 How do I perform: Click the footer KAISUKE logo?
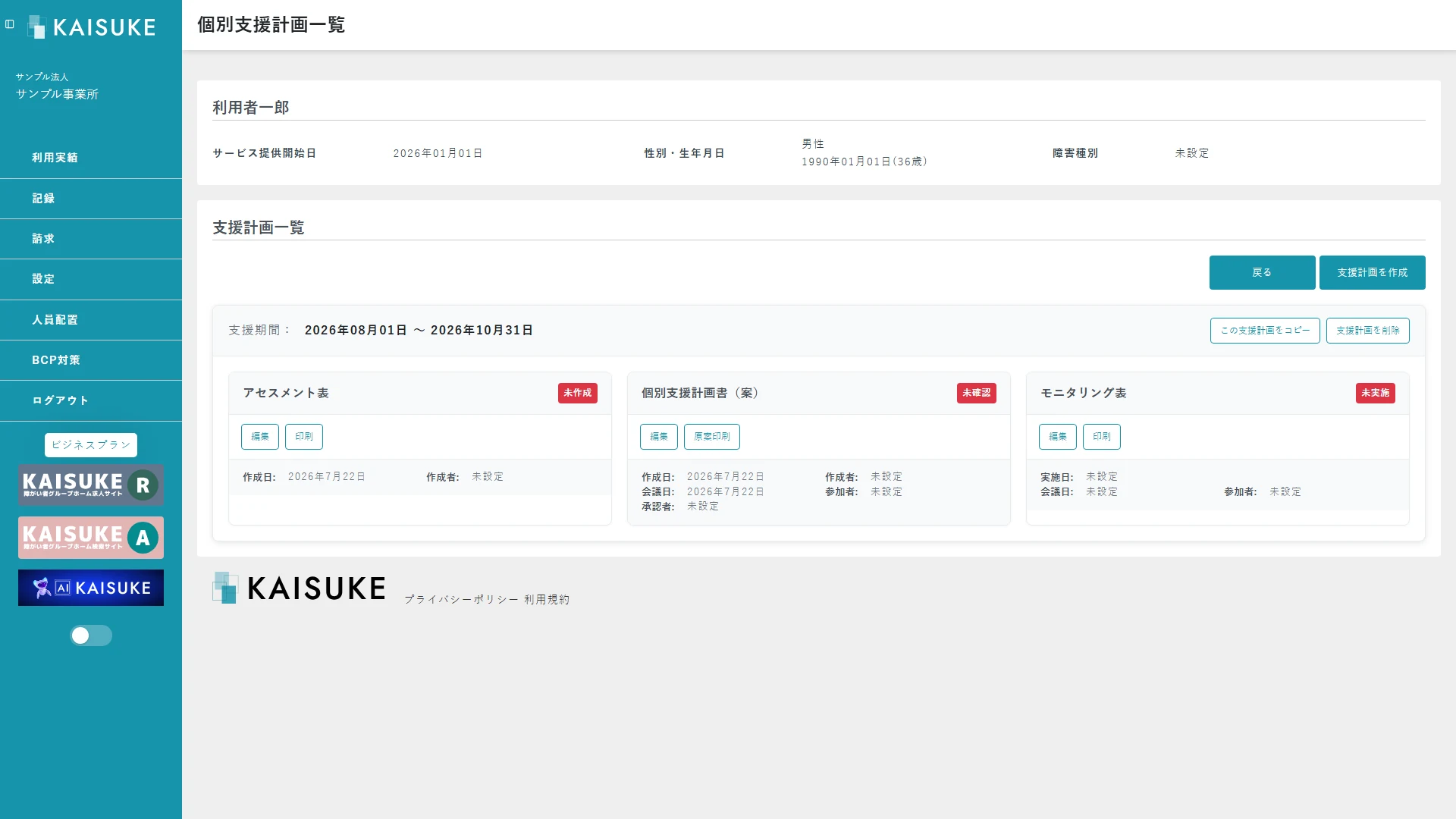(299, 588)
